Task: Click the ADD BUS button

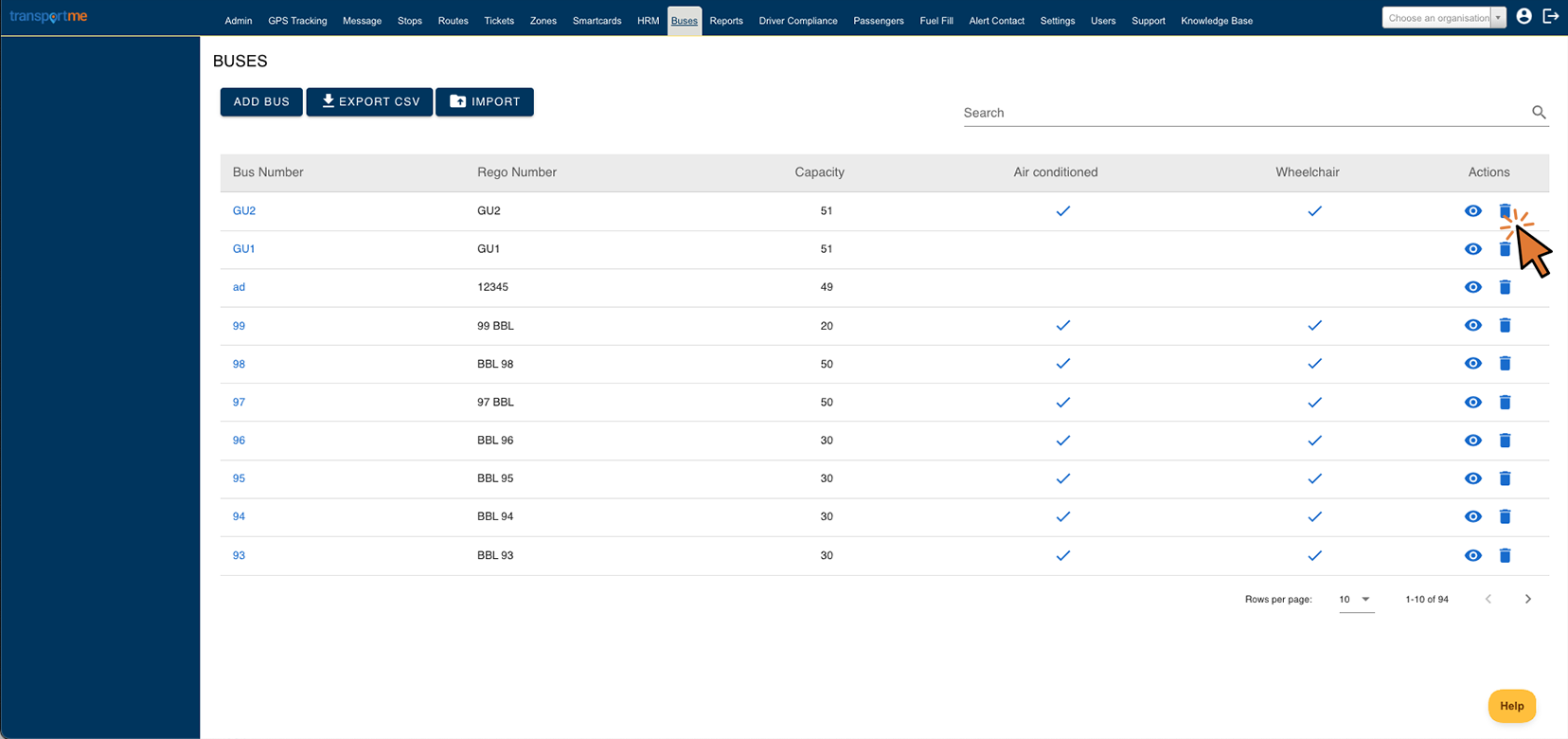Action: 261,101
